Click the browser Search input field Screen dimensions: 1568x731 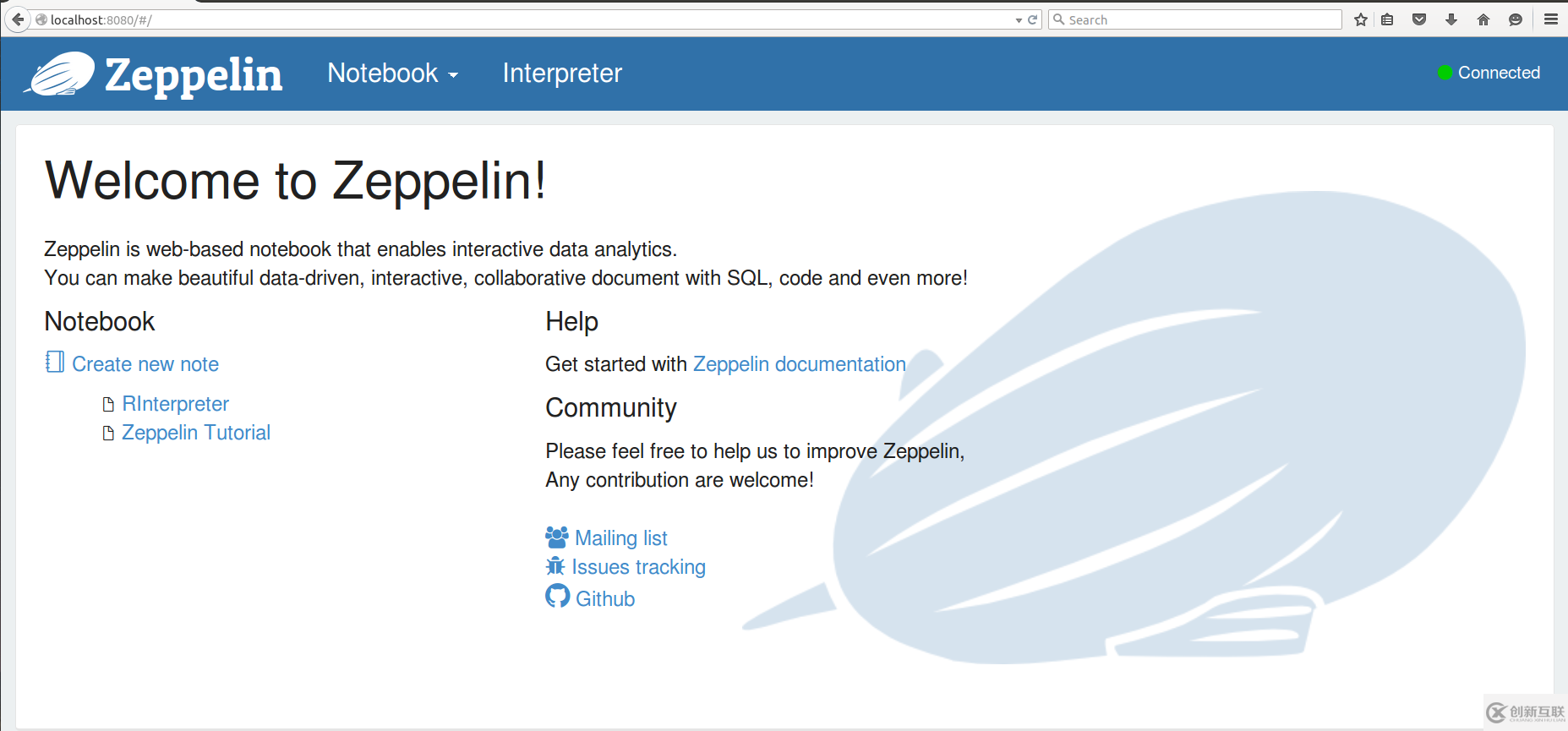[x=1195, y=19]
